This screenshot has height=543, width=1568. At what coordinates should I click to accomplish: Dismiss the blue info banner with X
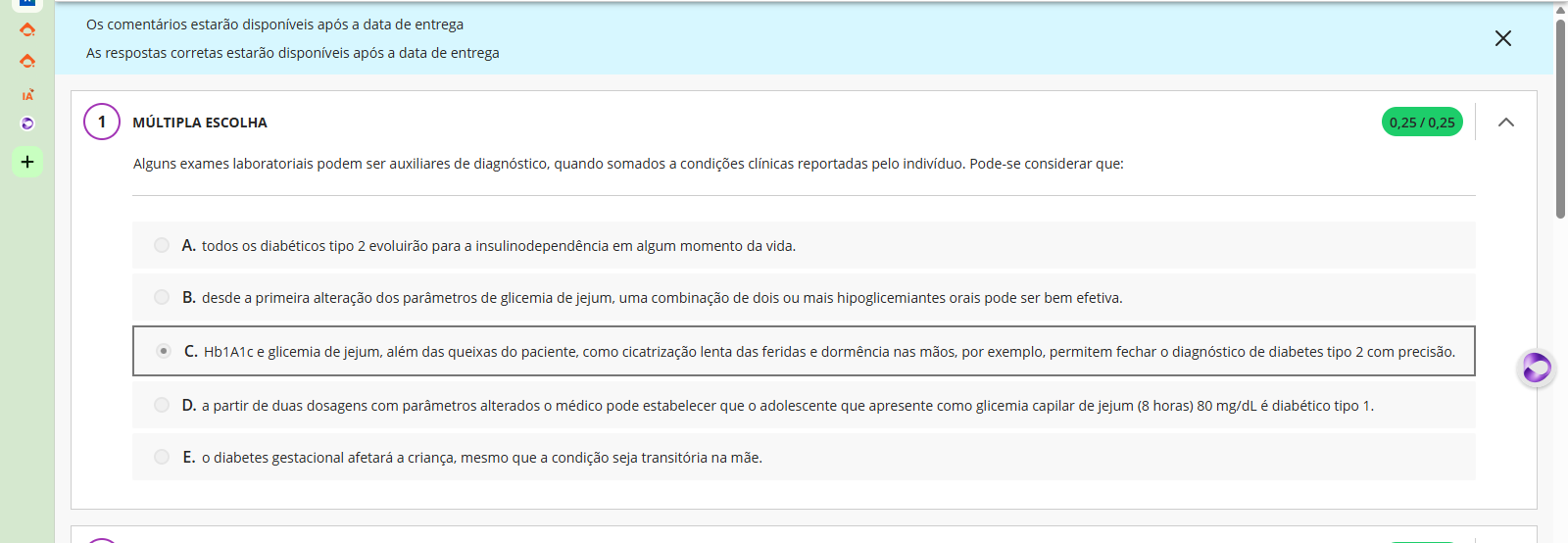coord(1503,38)
